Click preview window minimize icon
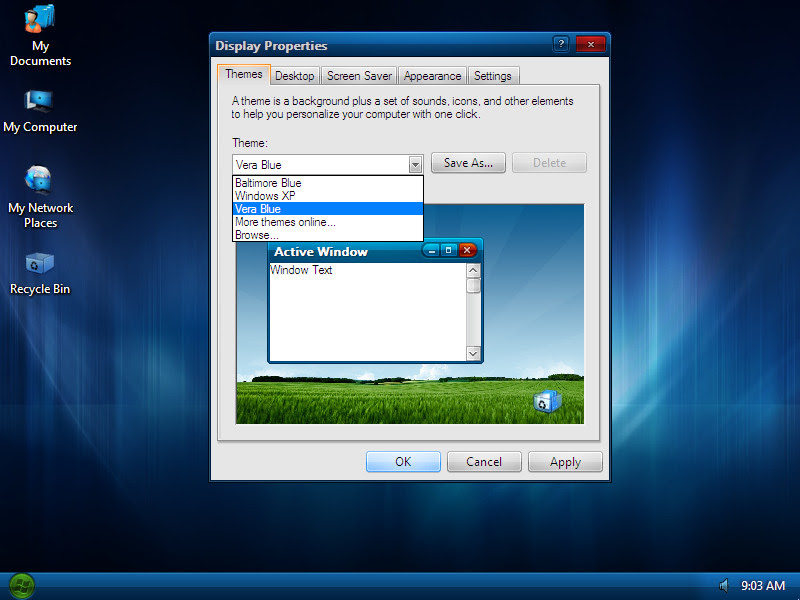 [x=432, y=251]
